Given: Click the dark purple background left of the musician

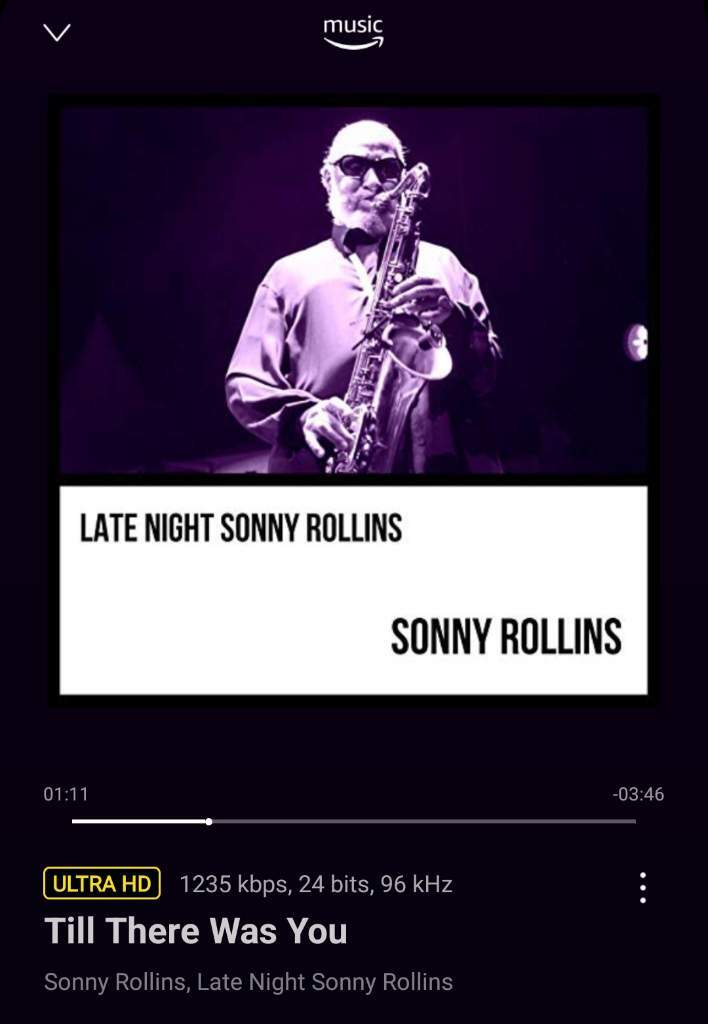Looking at the screenshot, I should pos(144,261).
